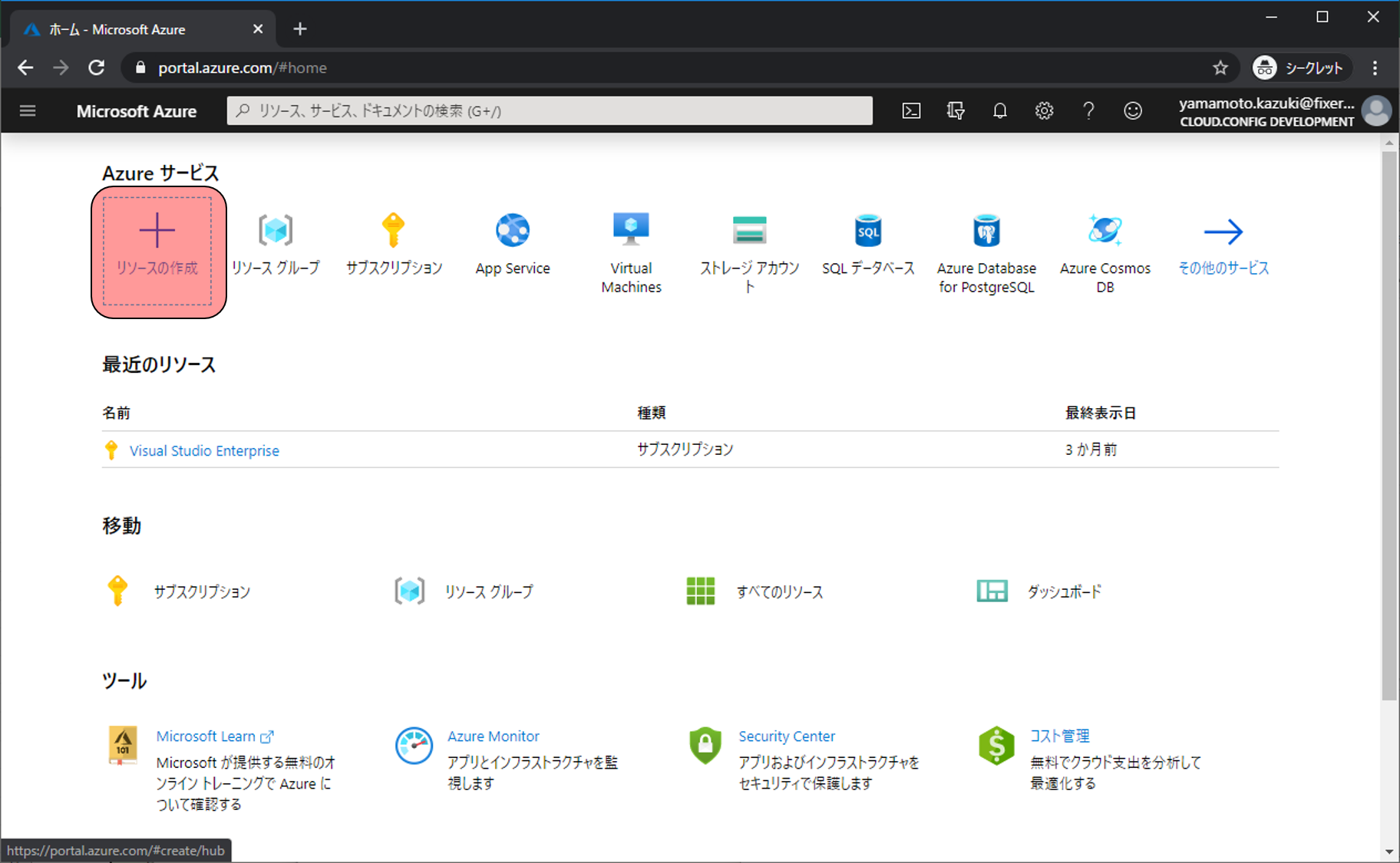The height and width of the screenshot is (863, 1400).
Task: Open Visual Studio Enterprise subscription link
Action: point(204,450)
